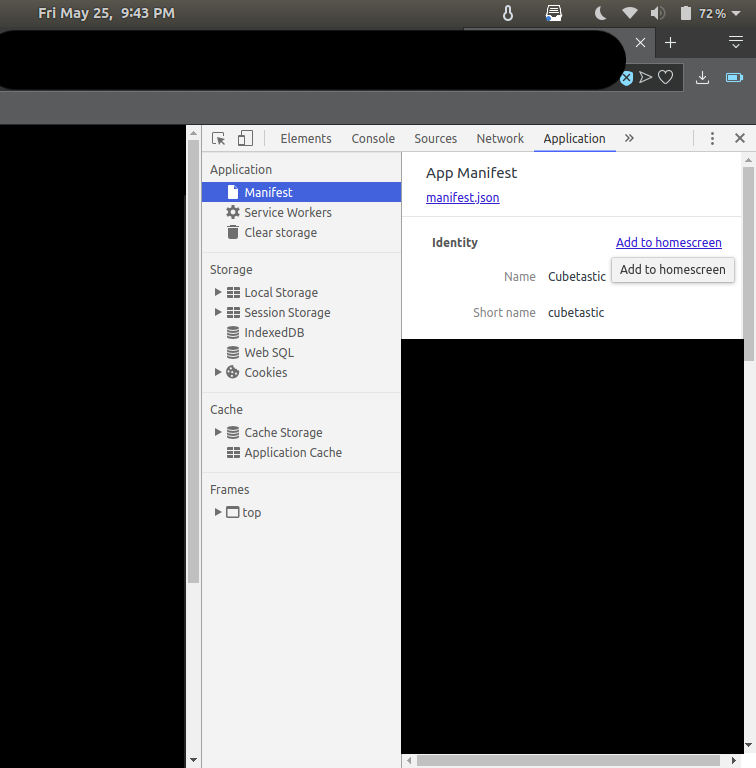Viewport: 756px width, 768px height.
Task: Switch to the Elements tab
Action: tap(306, 139)
